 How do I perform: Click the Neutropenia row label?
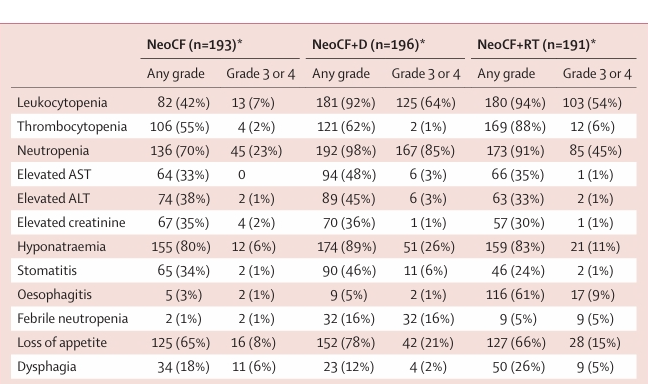click(53, 150)
